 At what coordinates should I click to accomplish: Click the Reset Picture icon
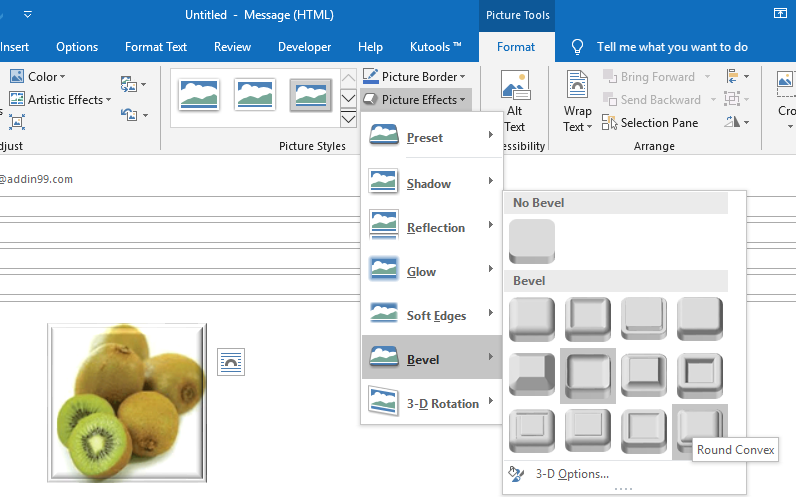click(129, 115)
